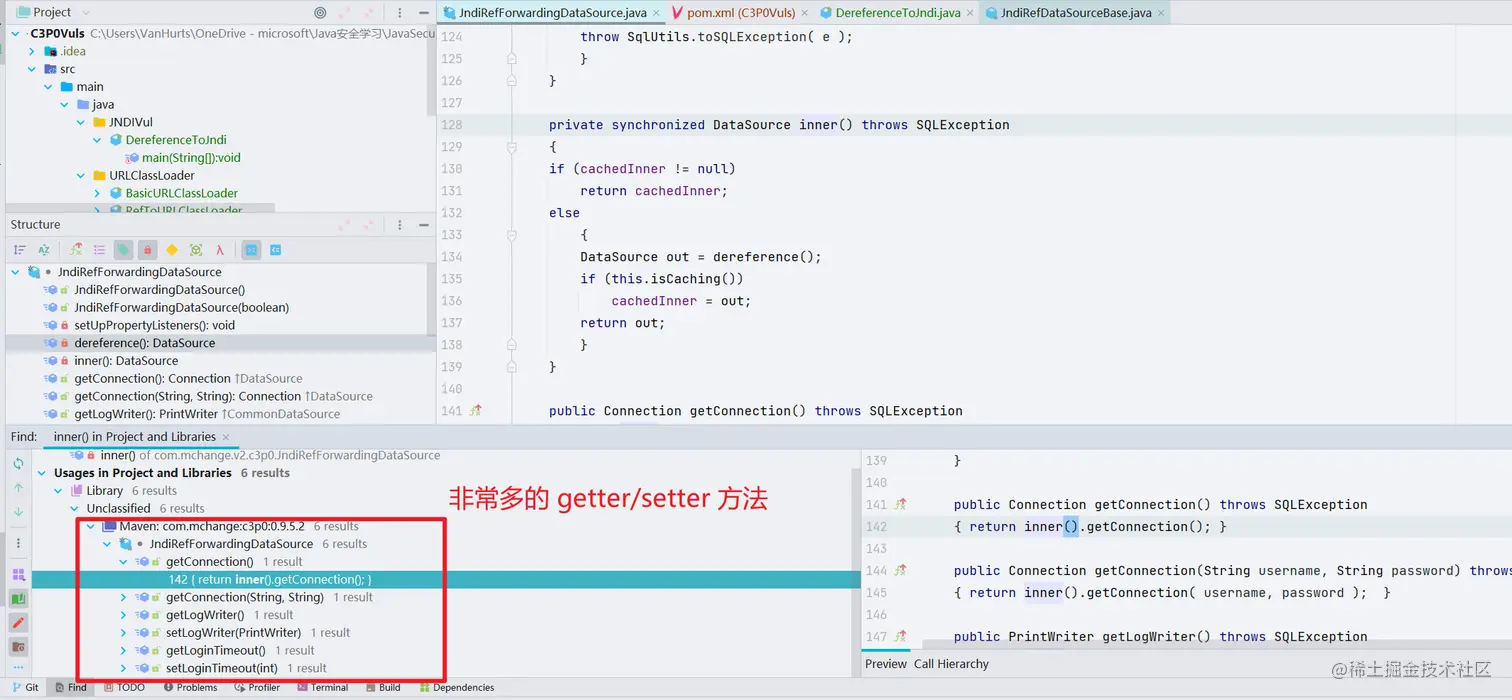The width and height of the screenshot is (1512, 700).
Task: Open the Build tool window
Action: 383,688
